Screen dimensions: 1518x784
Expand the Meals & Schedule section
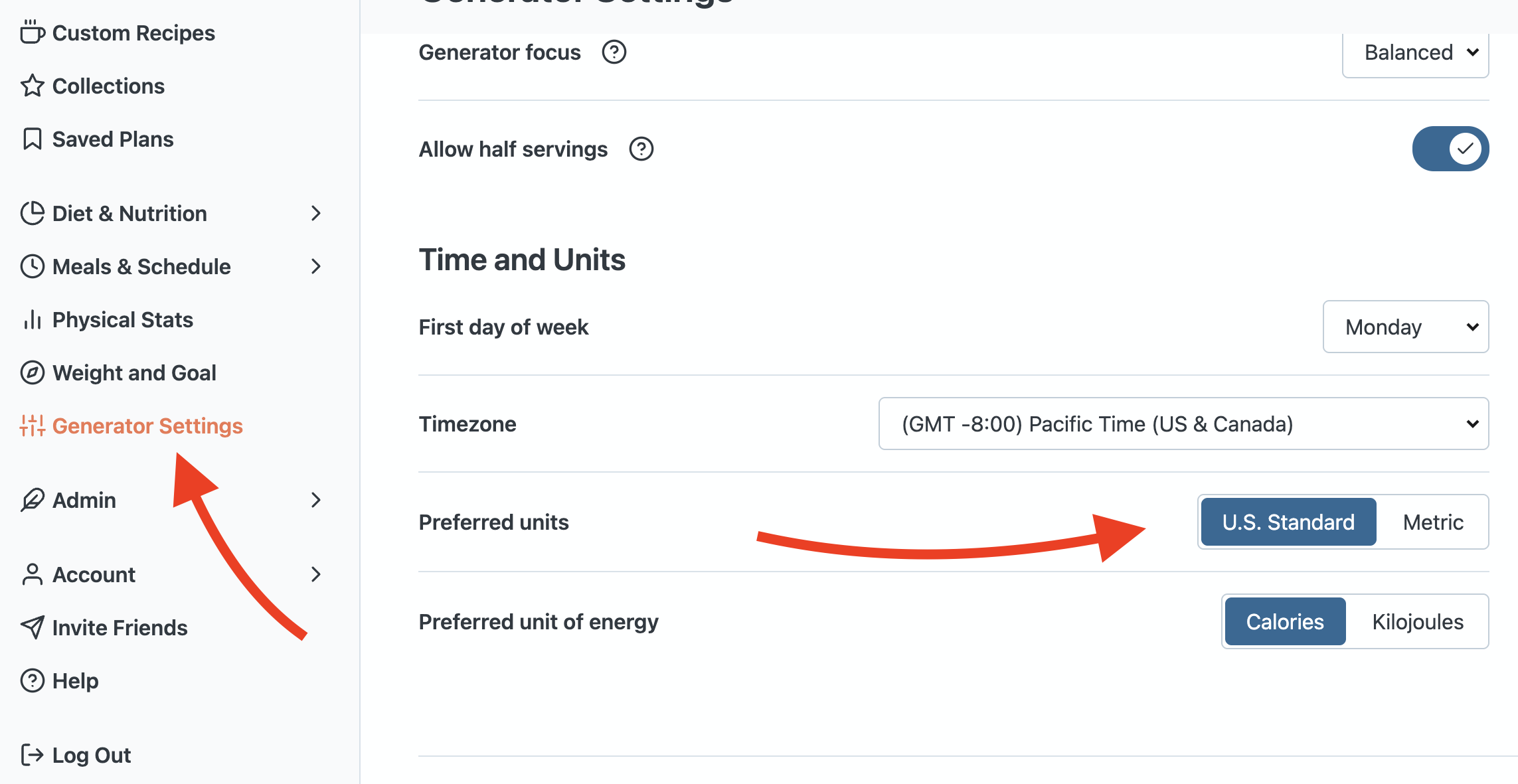[x=171, y=266]
